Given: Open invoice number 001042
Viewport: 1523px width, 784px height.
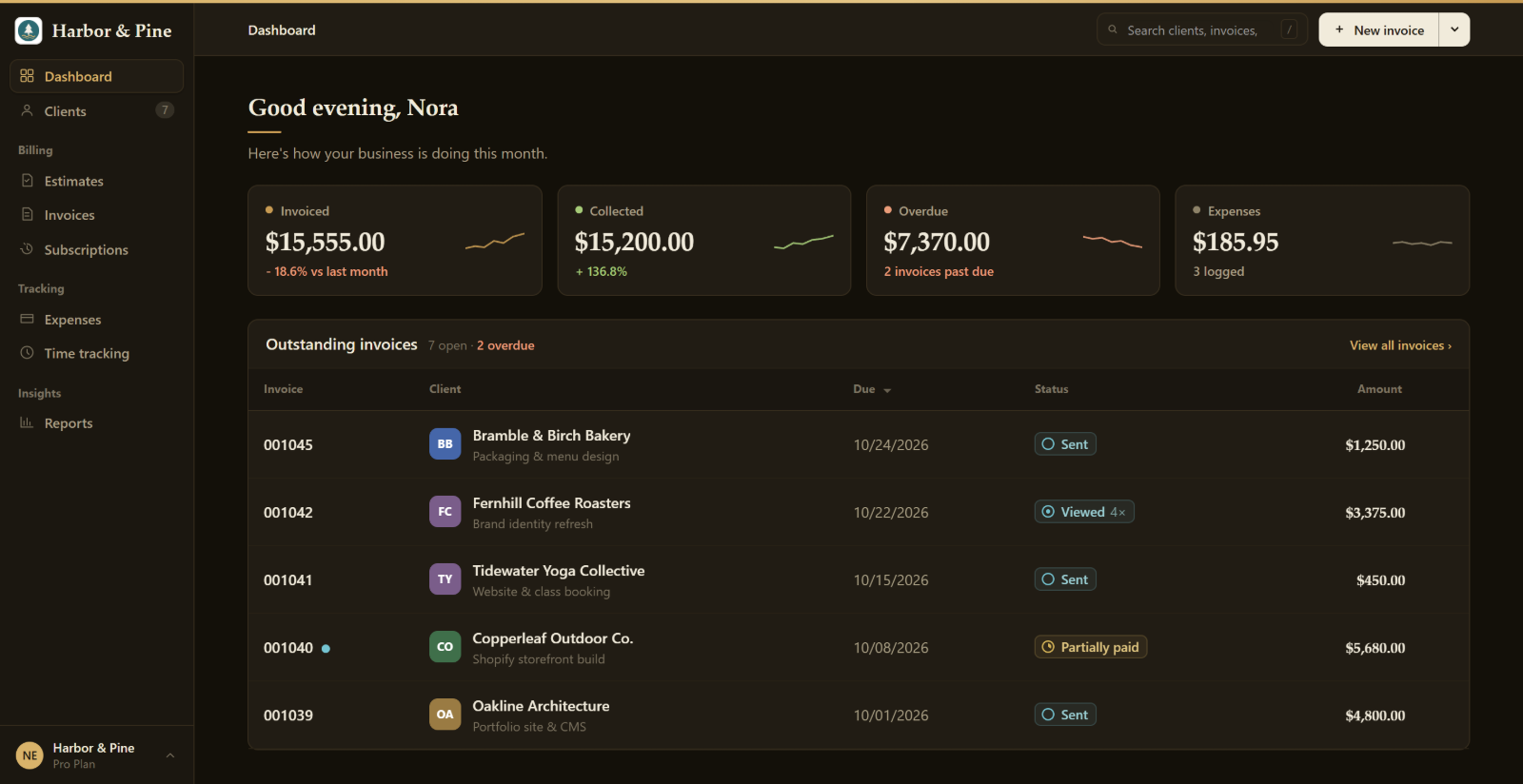Looking at the screenshot, I should coord(288,512).
